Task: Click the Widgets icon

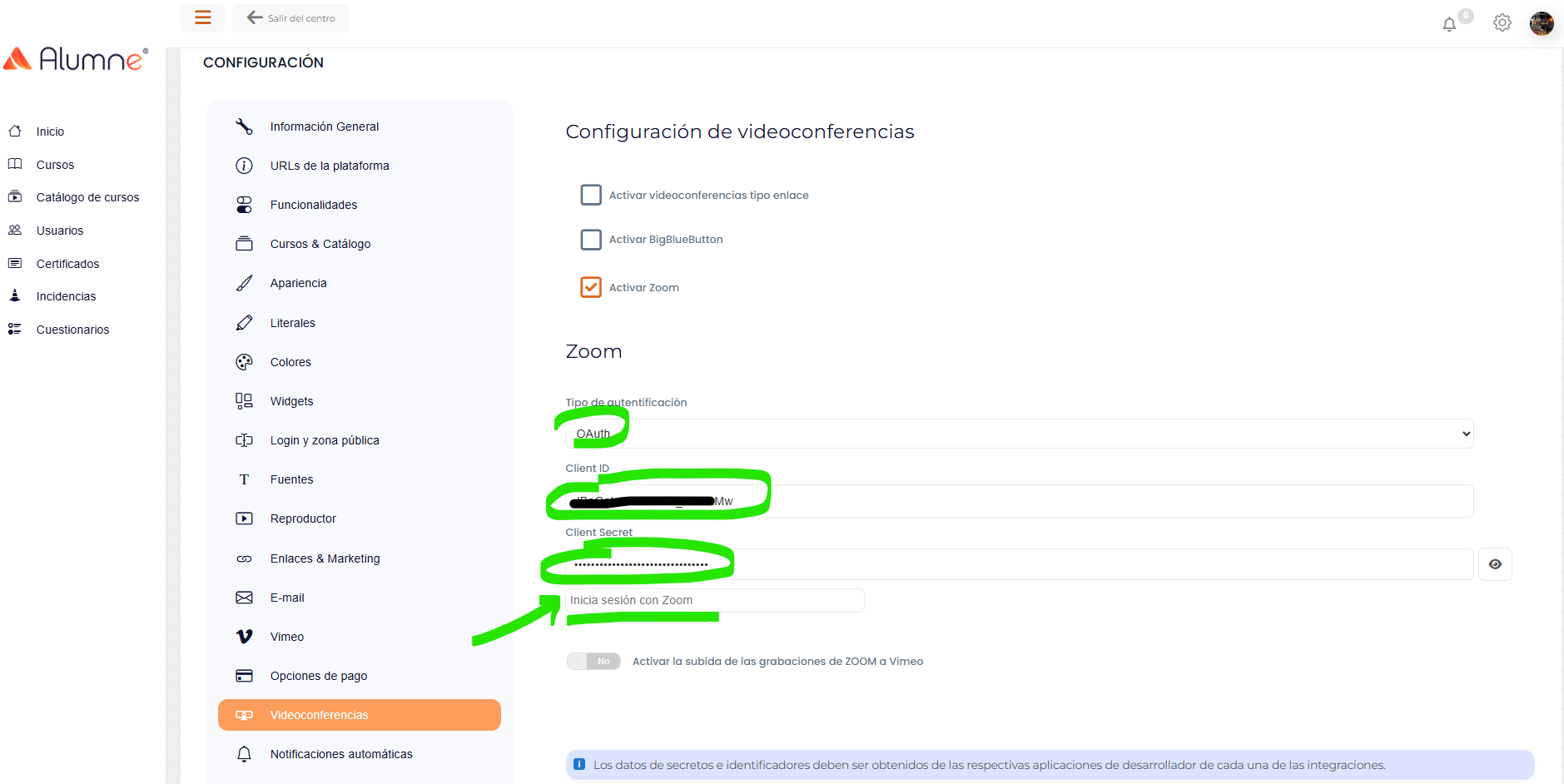Action: pos(244,401)
